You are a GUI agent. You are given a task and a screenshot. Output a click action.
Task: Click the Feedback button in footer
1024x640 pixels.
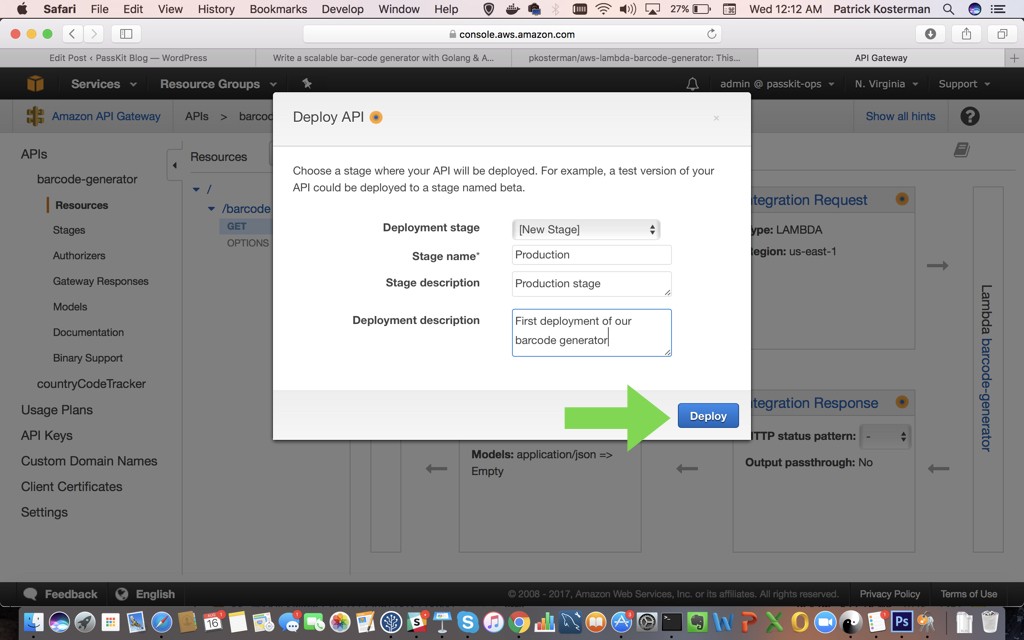point(60,594)
